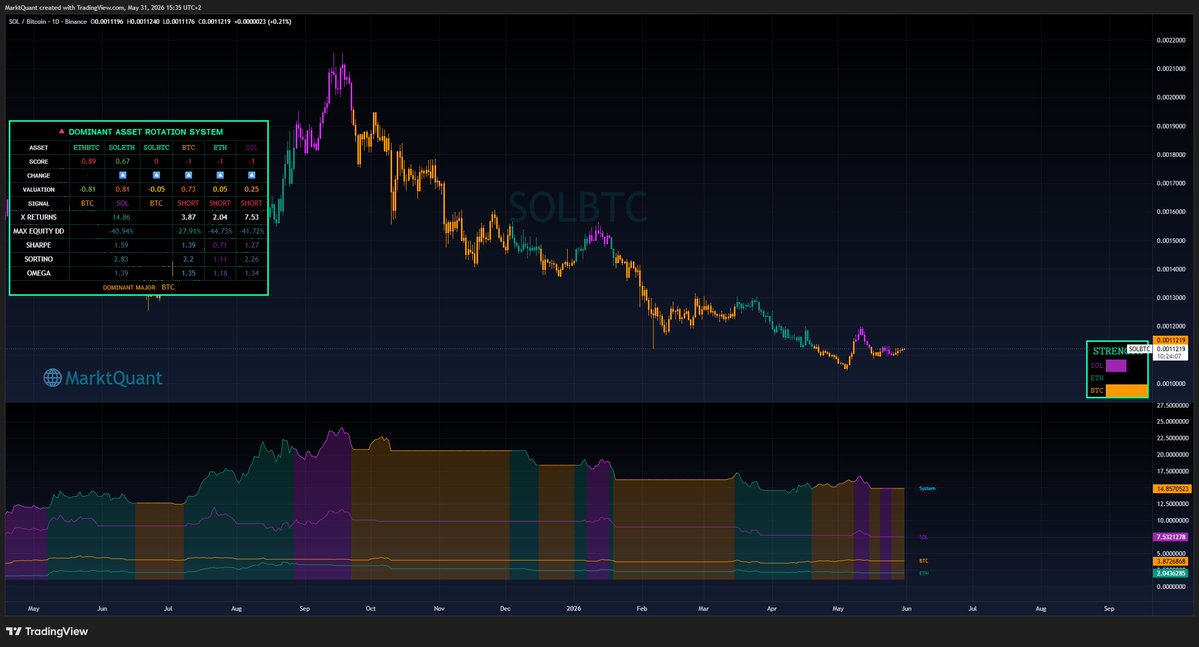The width and height of the screenshot is (1199, 647).
Task: Click the '2026' time axis label
Action: click(574, 609)
